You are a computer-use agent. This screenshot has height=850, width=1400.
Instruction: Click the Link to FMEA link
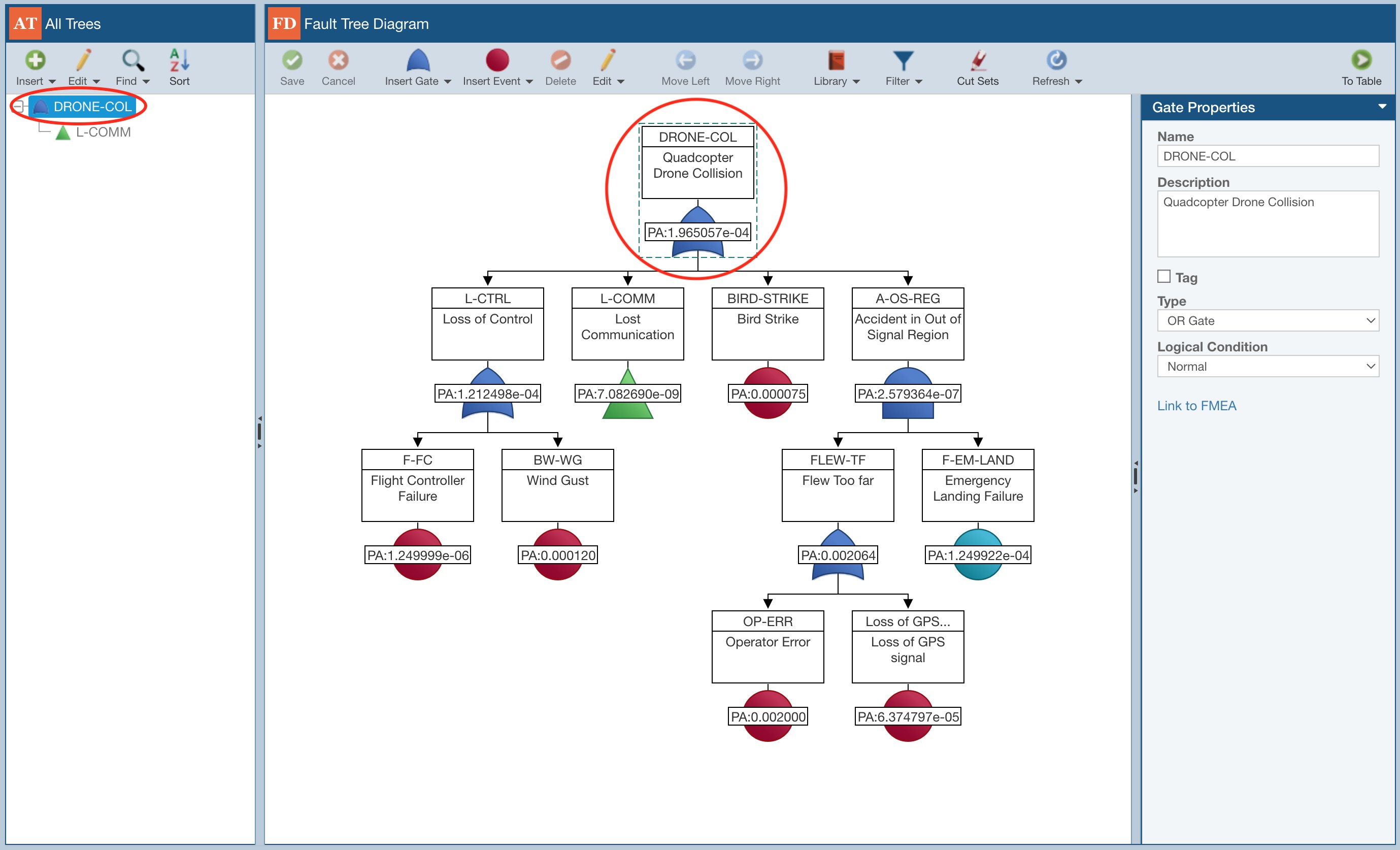[x=1196, y=406]
